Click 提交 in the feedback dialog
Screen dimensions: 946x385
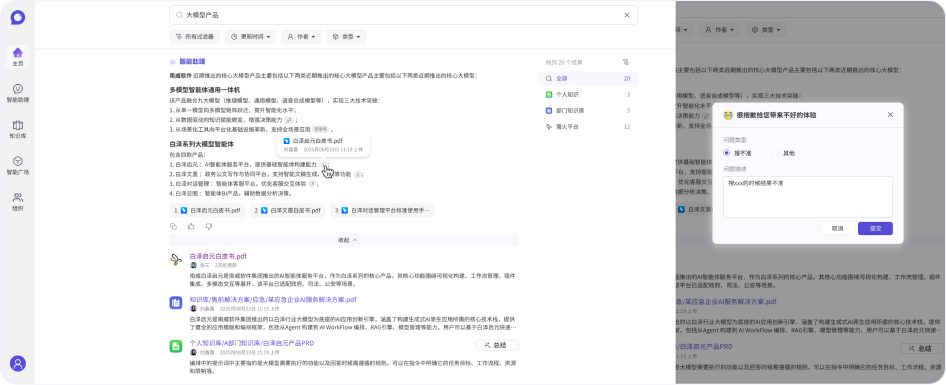(x=875, y=229)
